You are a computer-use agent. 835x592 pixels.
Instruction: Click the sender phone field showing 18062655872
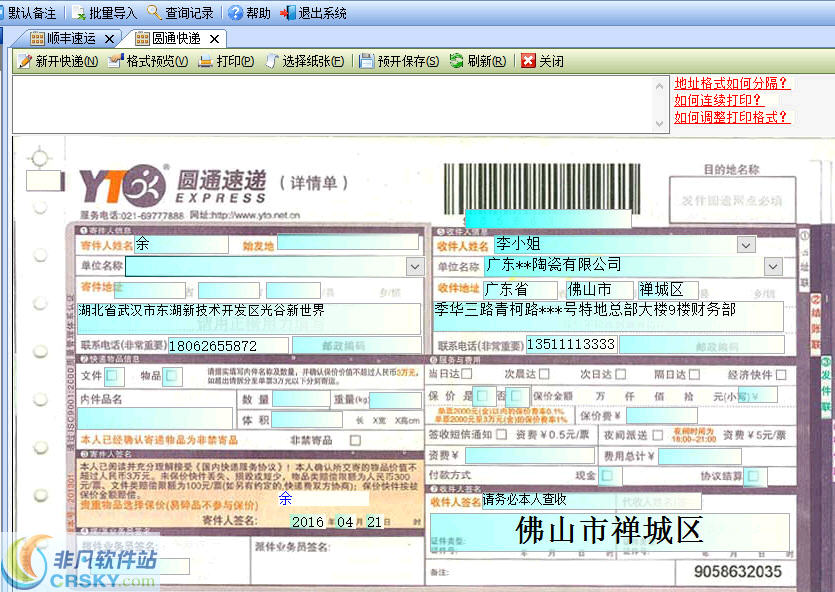click(x=230, y=347)
